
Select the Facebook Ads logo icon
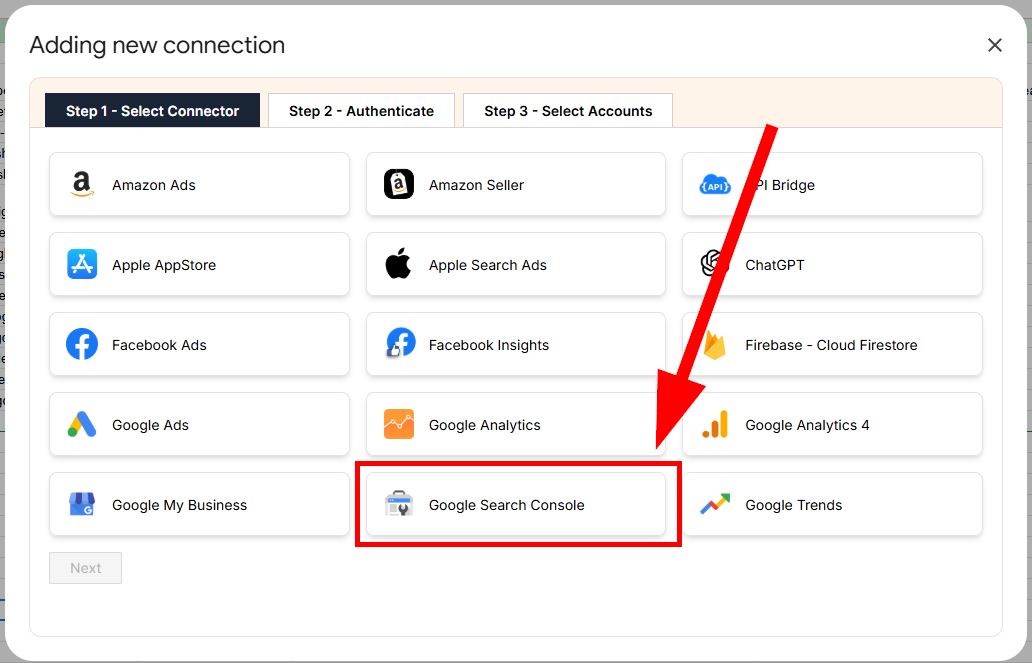point(82,344)
